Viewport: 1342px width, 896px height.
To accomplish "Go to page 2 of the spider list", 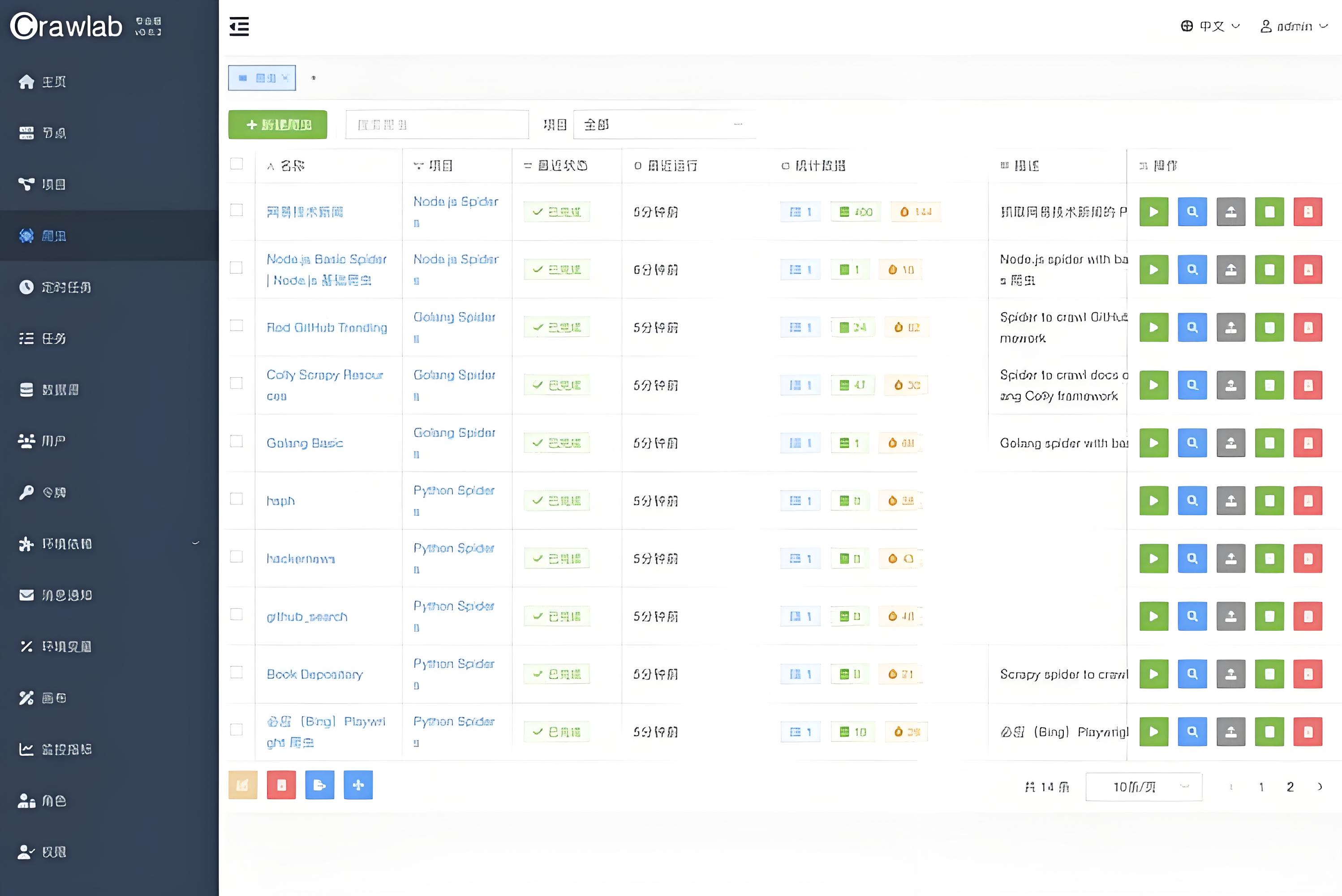I will click(x=1290, y=787).
